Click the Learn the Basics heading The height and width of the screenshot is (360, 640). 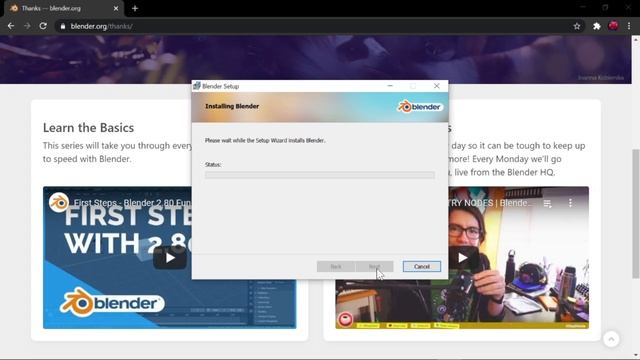click(89, 127)
